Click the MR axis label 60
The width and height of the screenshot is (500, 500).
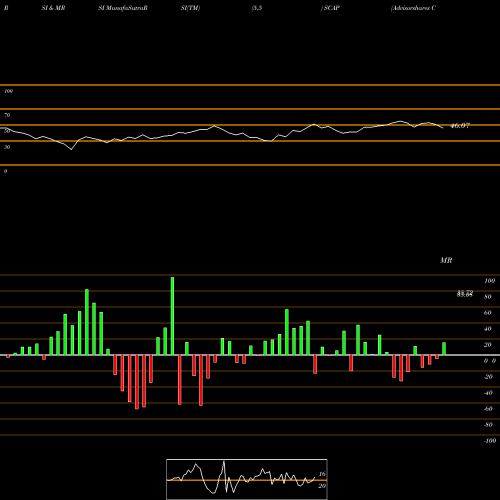point(488,313)
